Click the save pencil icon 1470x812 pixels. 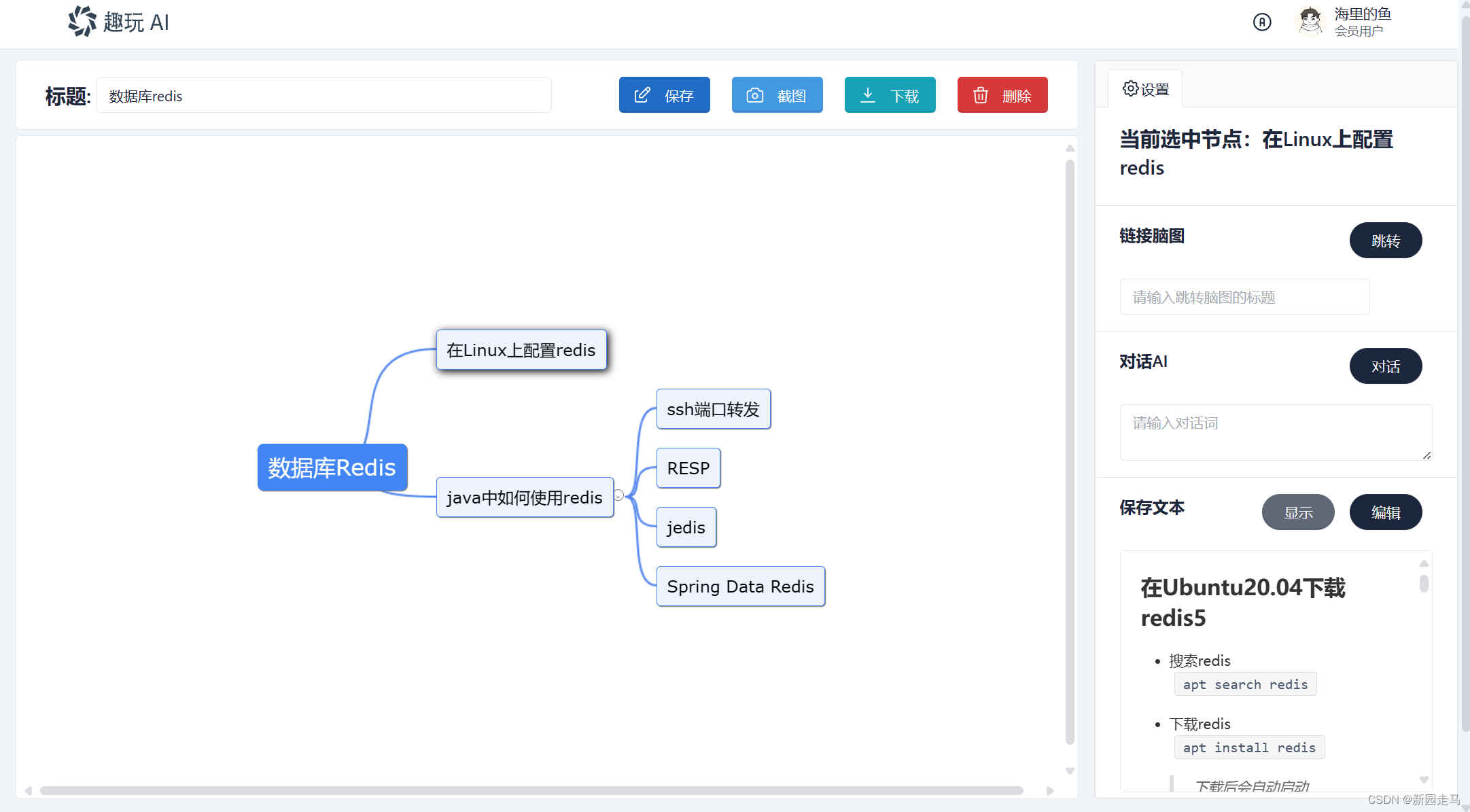pos(642,95)
